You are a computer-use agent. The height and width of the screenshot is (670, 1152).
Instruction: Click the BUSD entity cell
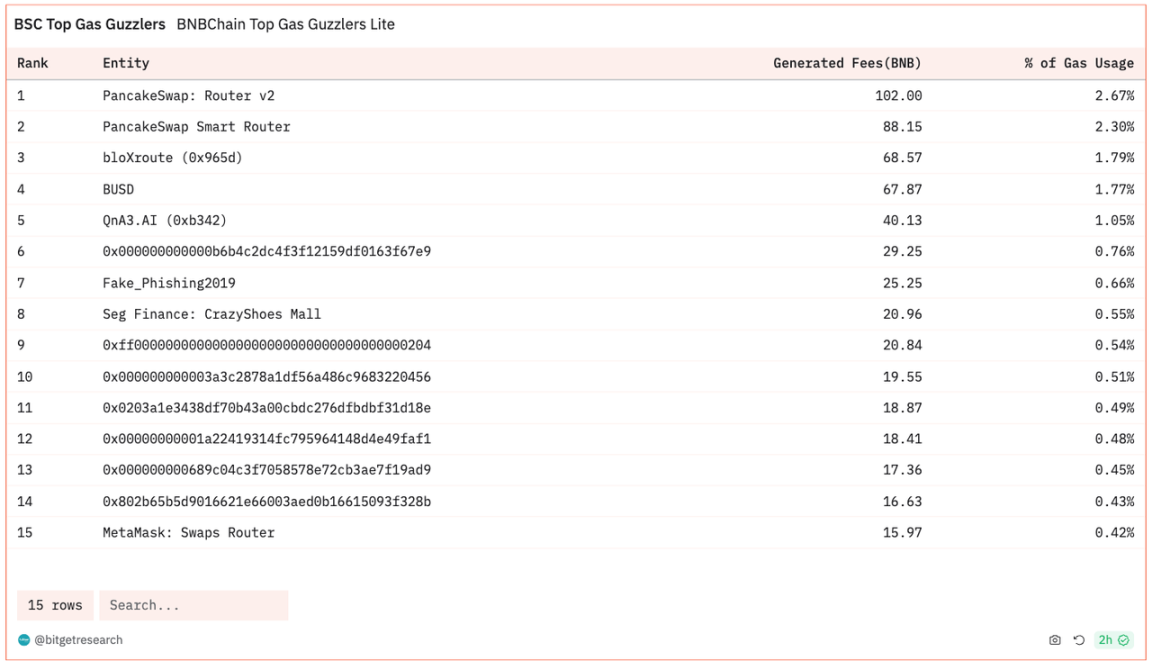[x=118, y=189]
